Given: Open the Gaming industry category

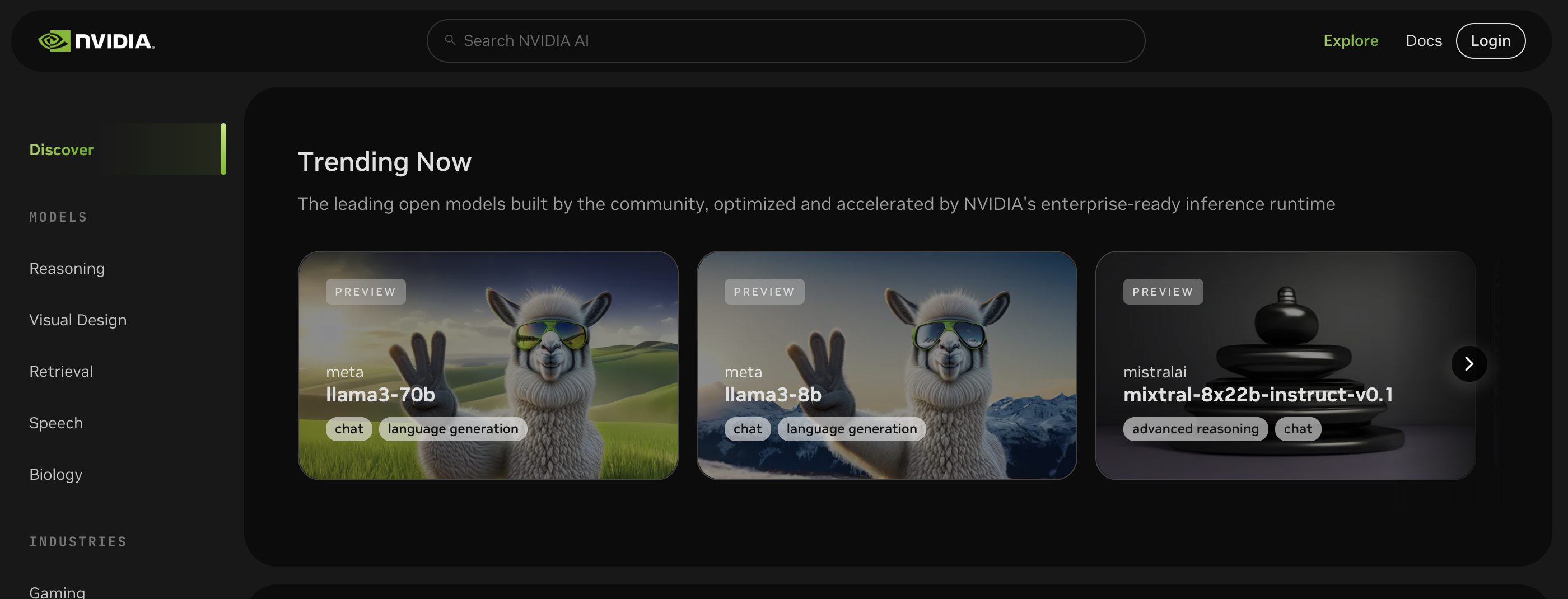Looking at the screenshot, I should coord(57,592).
